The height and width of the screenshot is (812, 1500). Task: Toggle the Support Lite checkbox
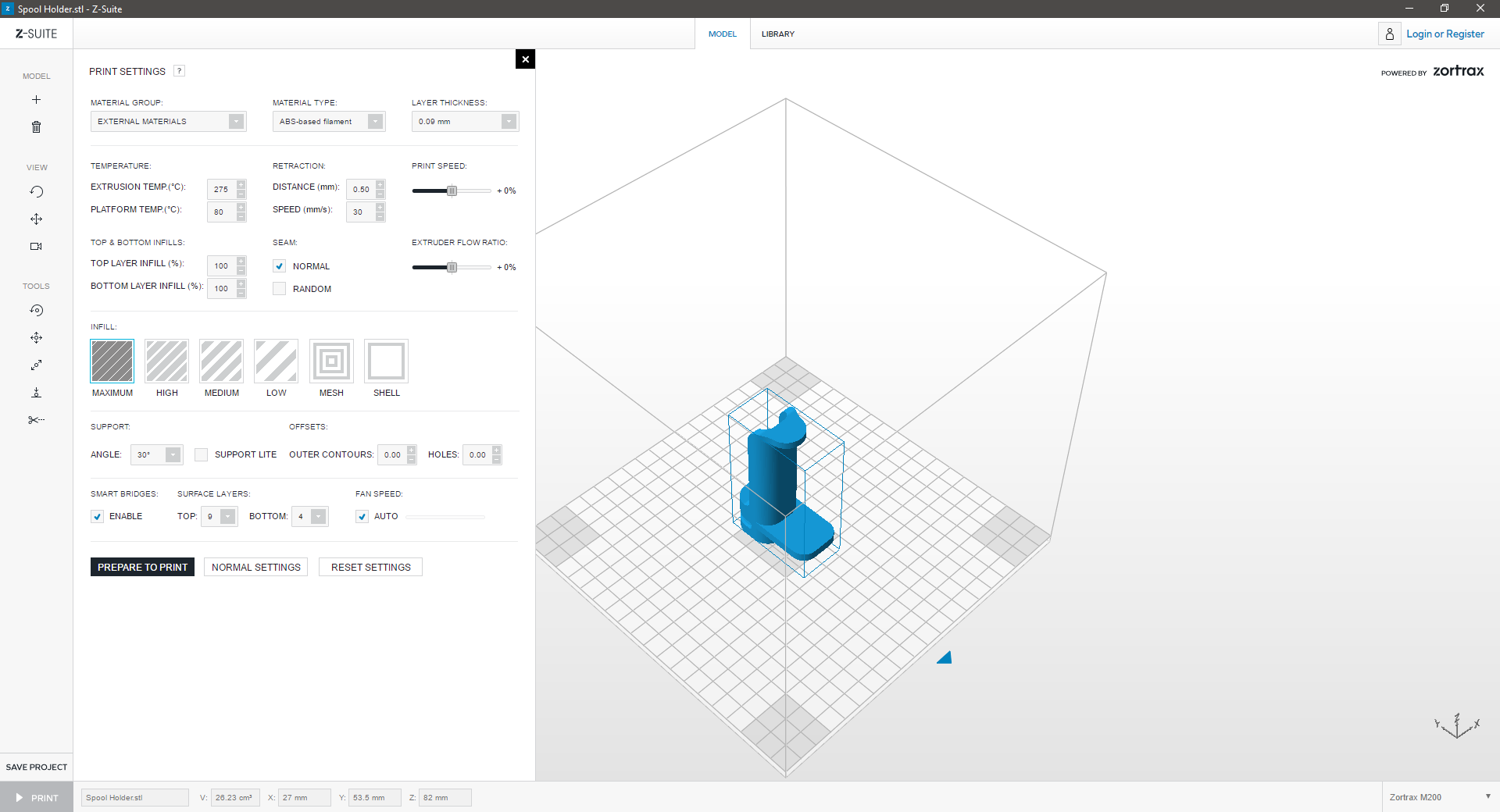(x=202, y=455)
